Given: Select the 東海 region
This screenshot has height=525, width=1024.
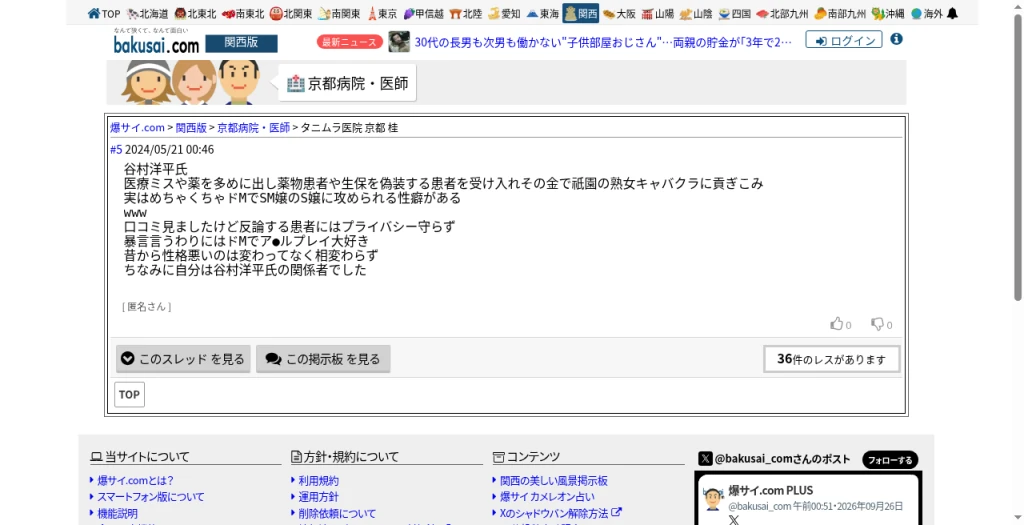Looking at the screenshot, I should pos(543,13).
